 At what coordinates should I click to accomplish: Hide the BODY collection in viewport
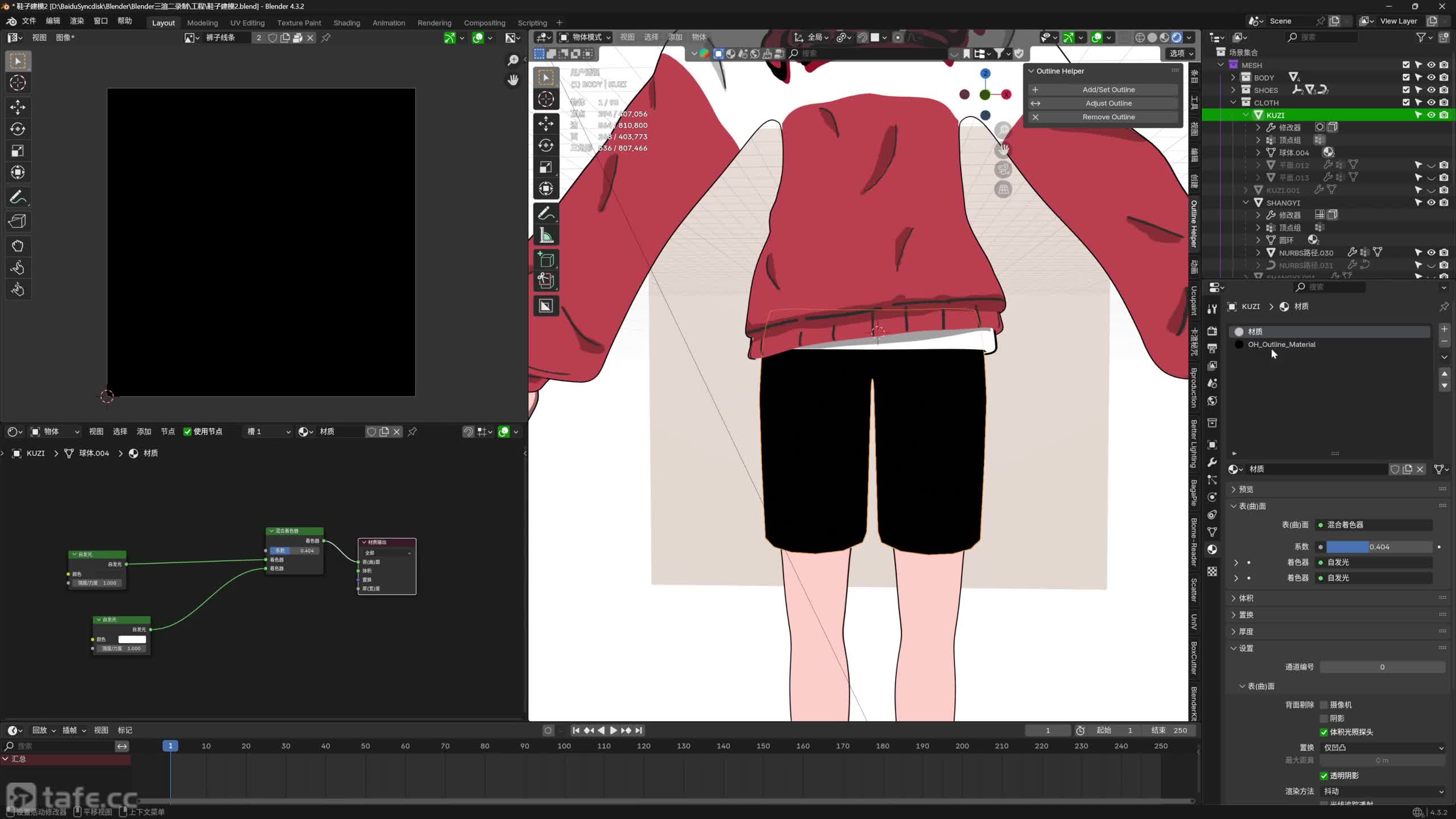point(1432,77)
